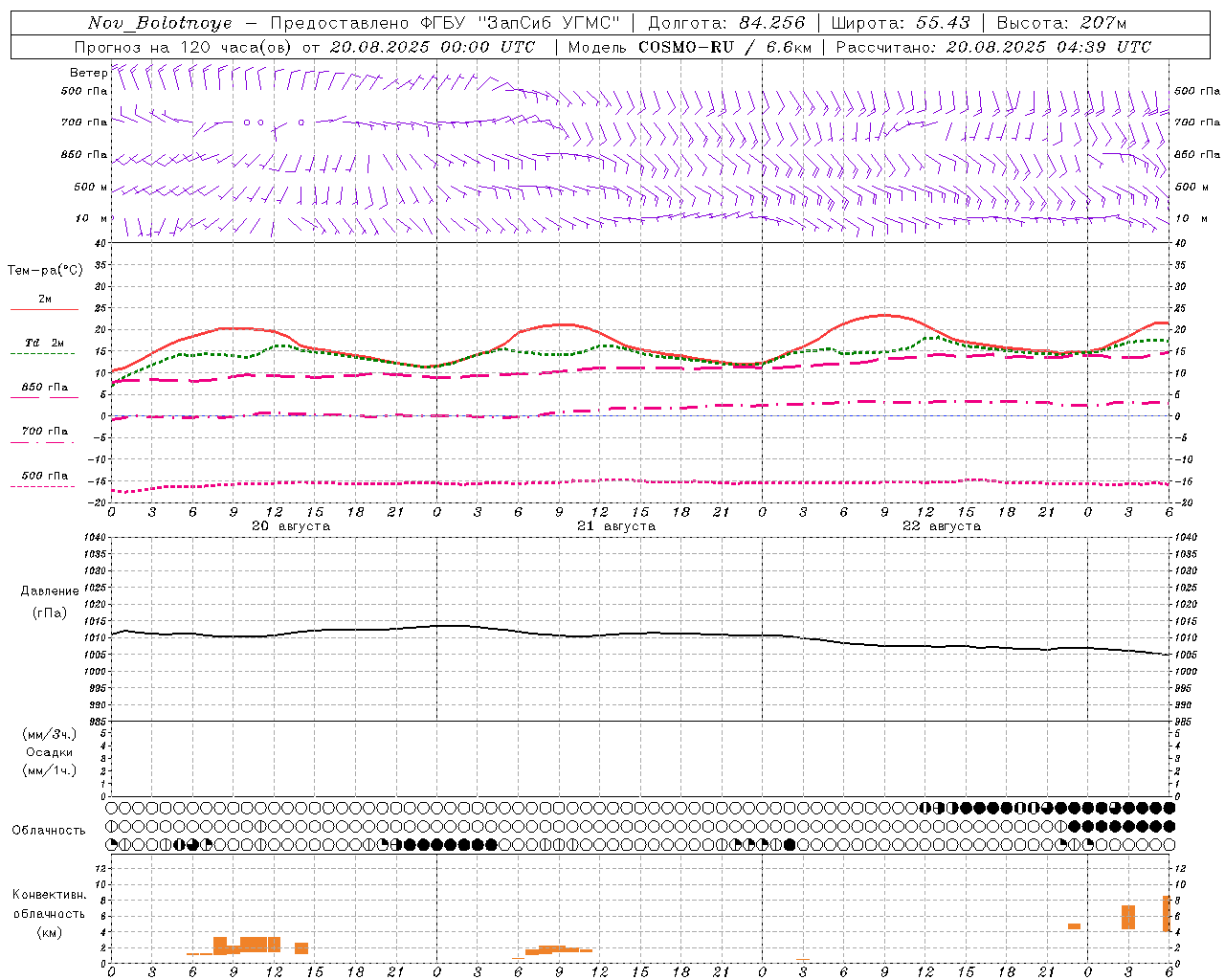The image size is (1225, 980).
Task: Select the (мм/3ч.) precipitation unit label
Action: coord(50,734)
